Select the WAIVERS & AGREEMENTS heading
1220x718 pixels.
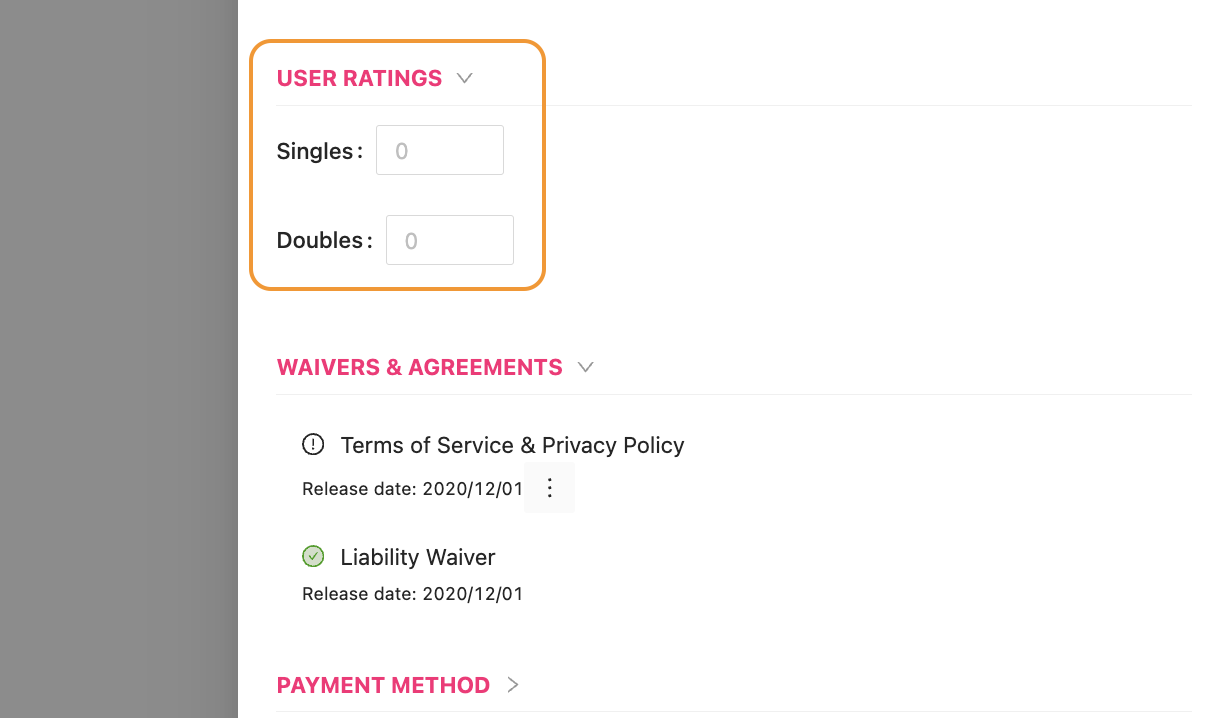tap(419, 367)
